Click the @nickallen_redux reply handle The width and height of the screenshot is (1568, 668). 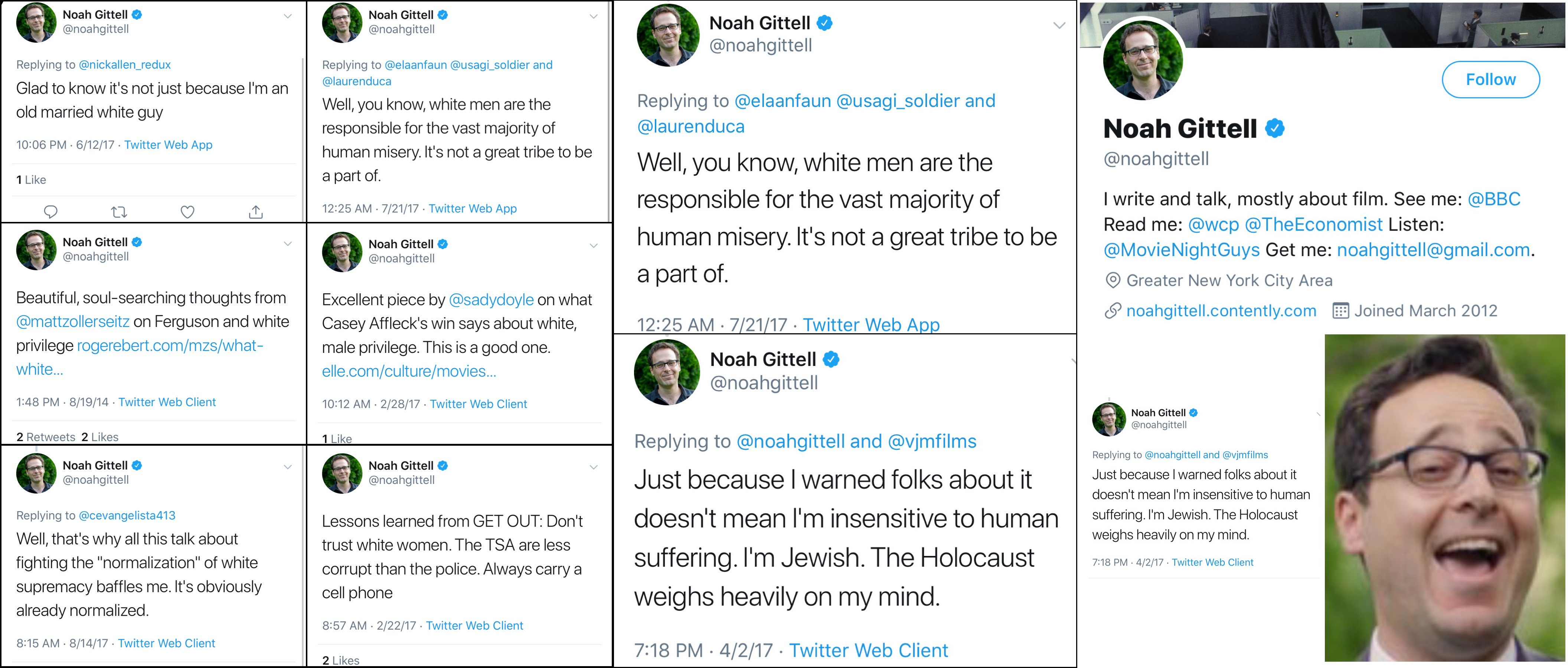[x=125, y=65]
